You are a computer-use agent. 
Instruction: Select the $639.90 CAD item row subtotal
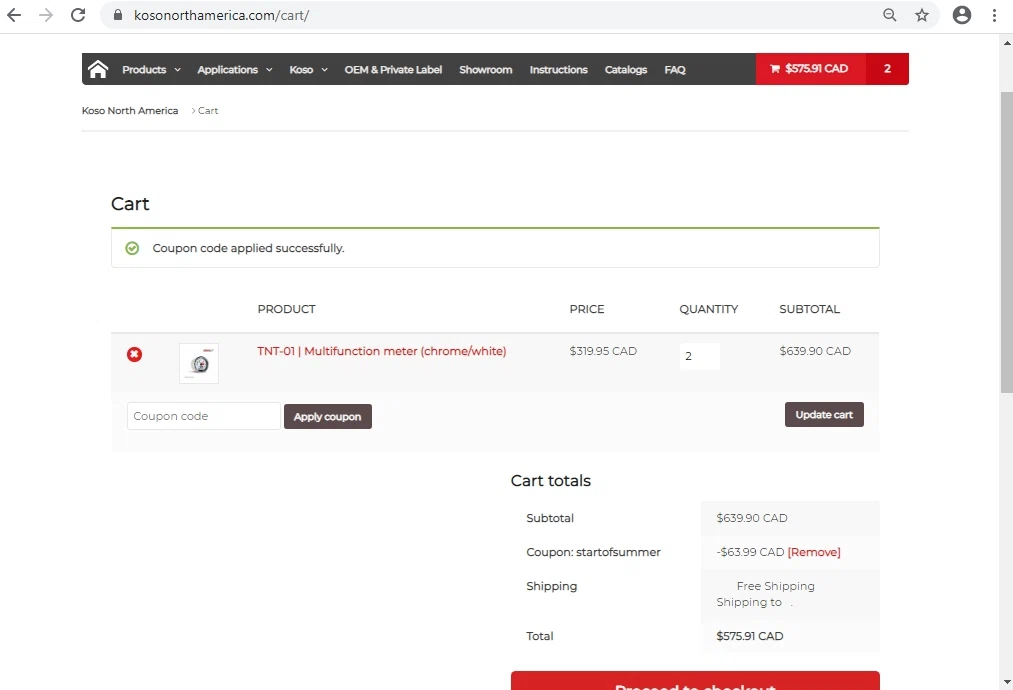pos(815,351)
